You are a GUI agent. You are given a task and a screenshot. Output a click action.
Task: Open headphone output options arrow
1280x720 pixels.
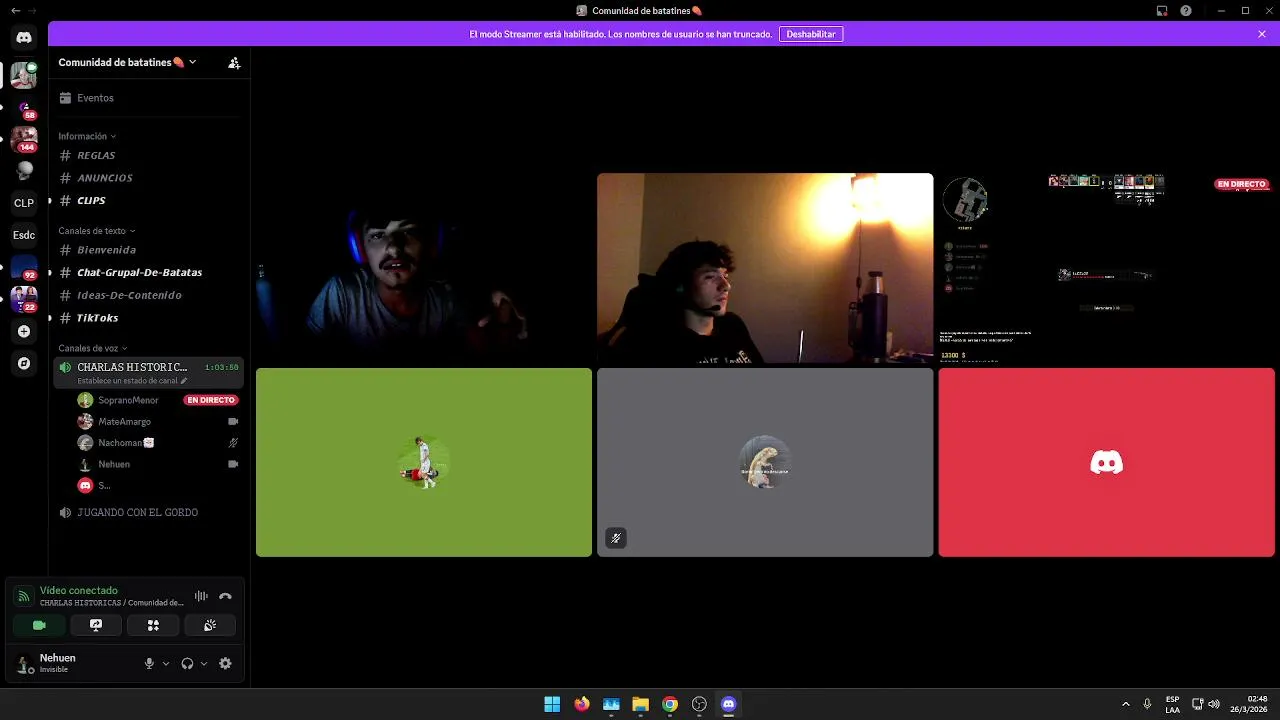coord(204,663)
